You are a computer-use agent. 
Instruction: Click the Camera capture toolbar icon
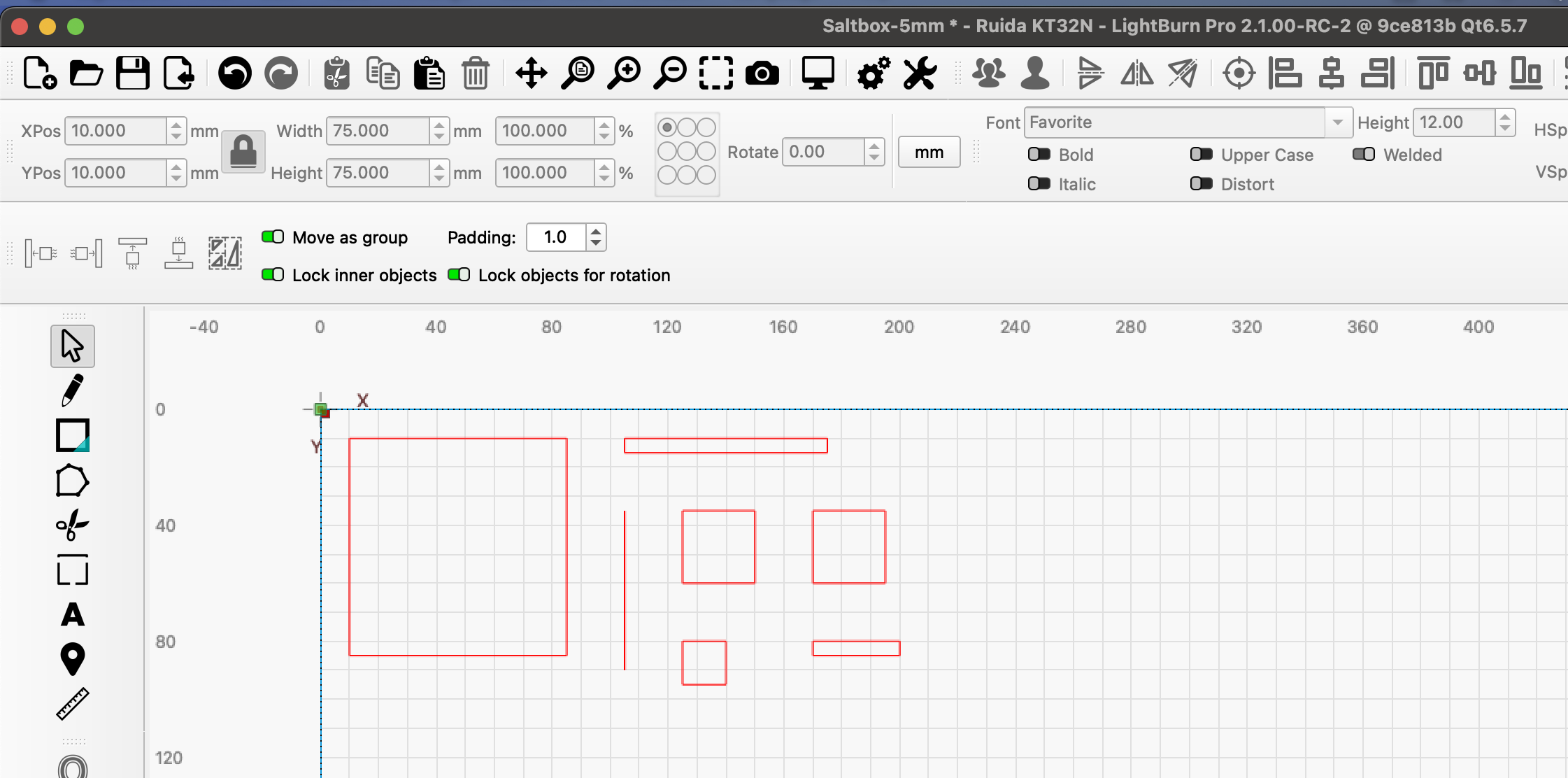pos(762,73)
